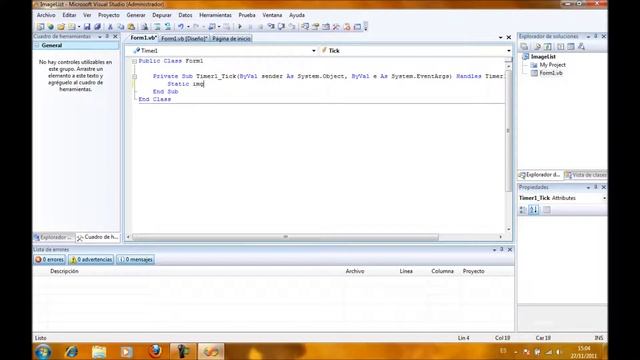This screenshot has width=640, height=360.
Task: Open the Properties Window toolbar icon
Action: click(316, 27)
